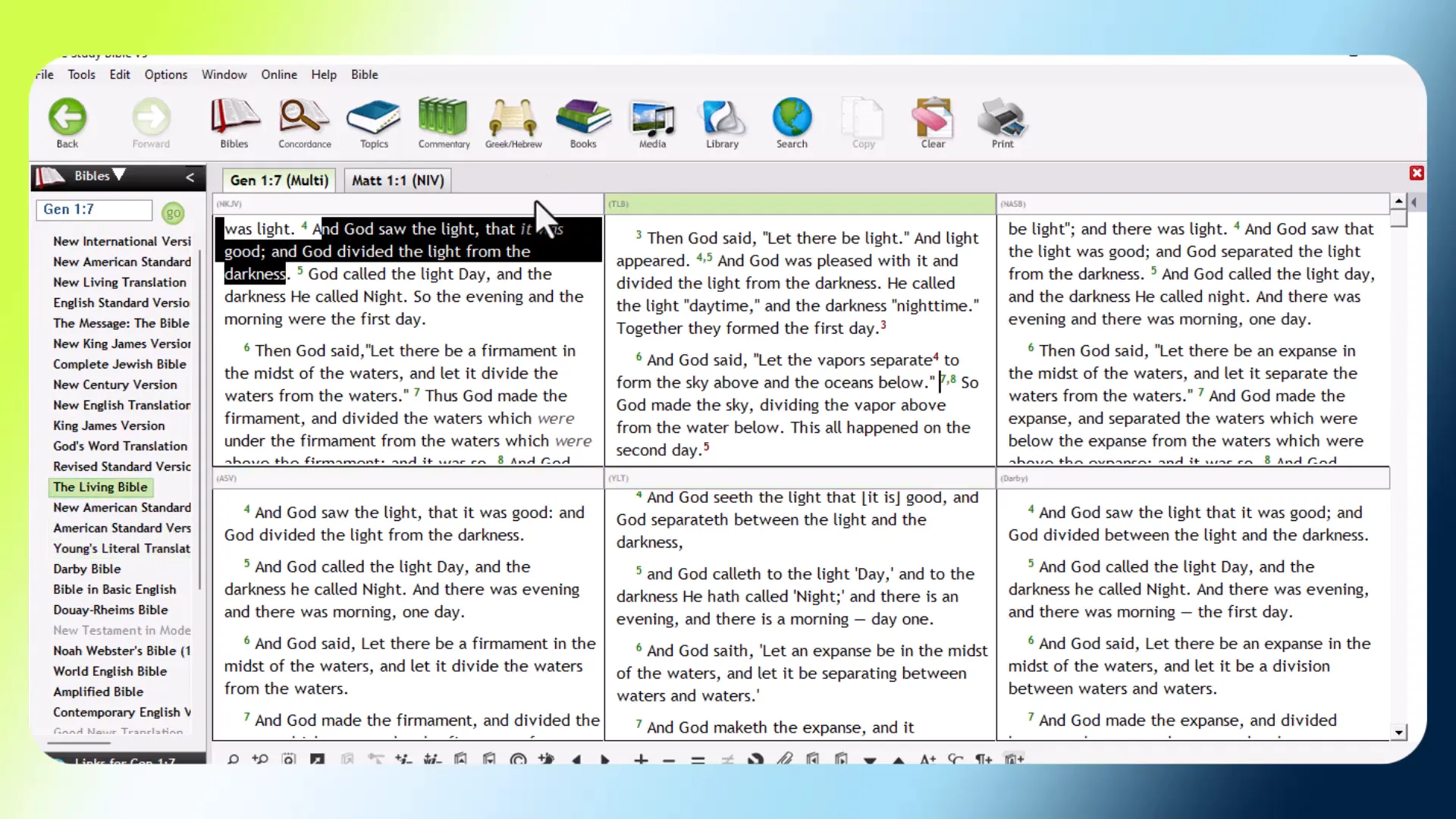Click the A+ font icon in bottom toolbar
The width and height of the screenshot is (1456, 819).
pyautogui.click(x=927, y=758)
